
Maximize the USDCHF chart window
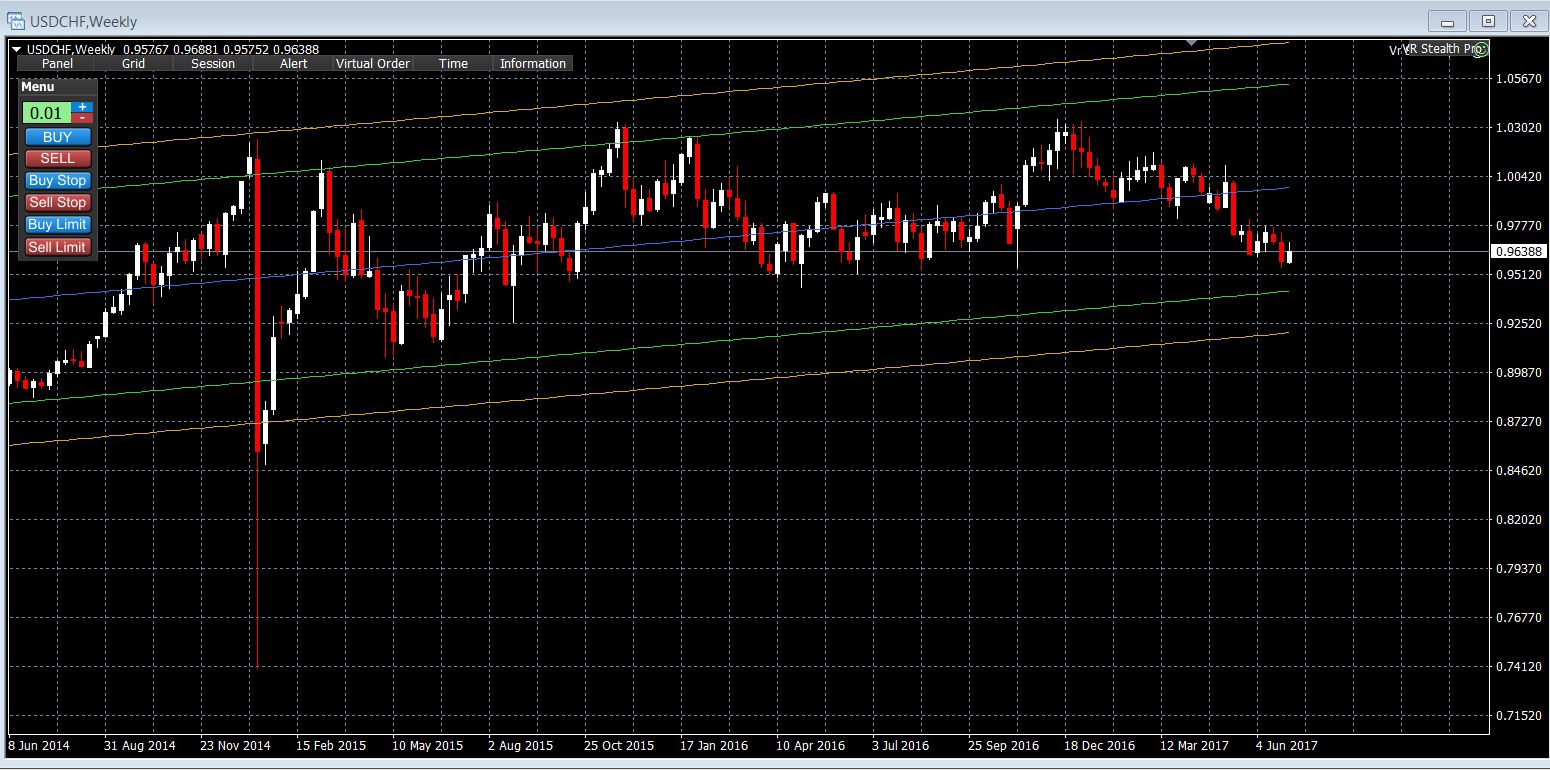1488,21
